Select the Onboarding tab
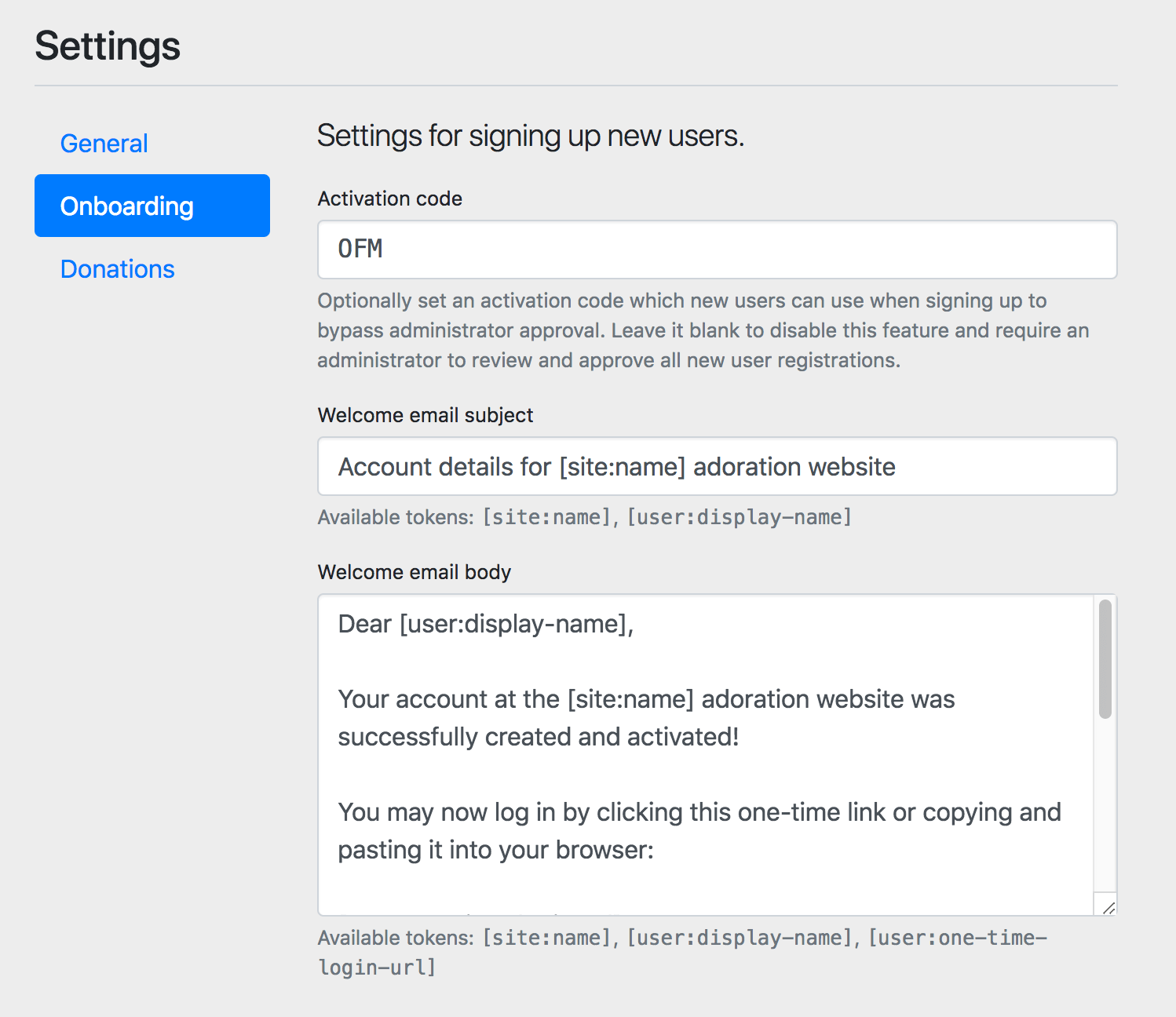Screen dimensions: 1176x1017 pyautogui.click(x=152, y=206)
